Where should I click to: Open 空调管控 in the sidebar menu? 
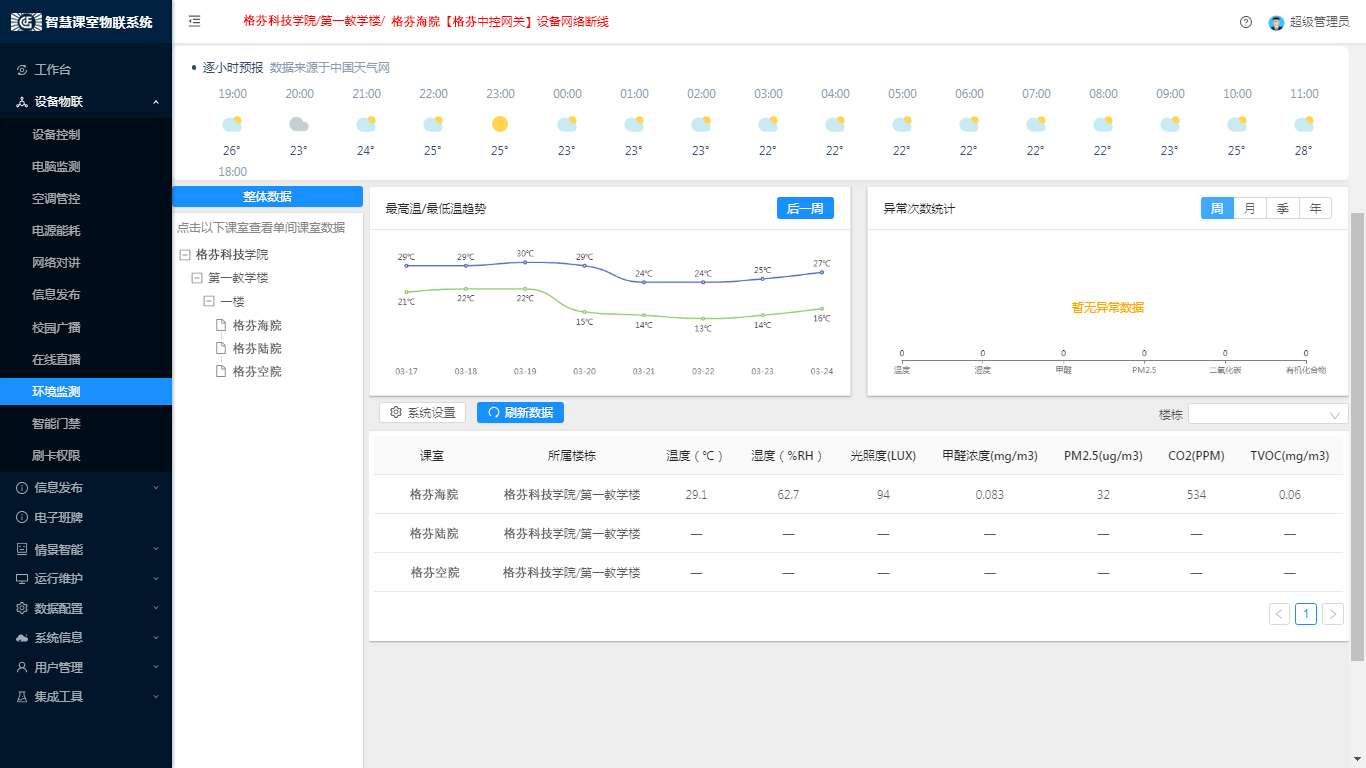[56, 199]
